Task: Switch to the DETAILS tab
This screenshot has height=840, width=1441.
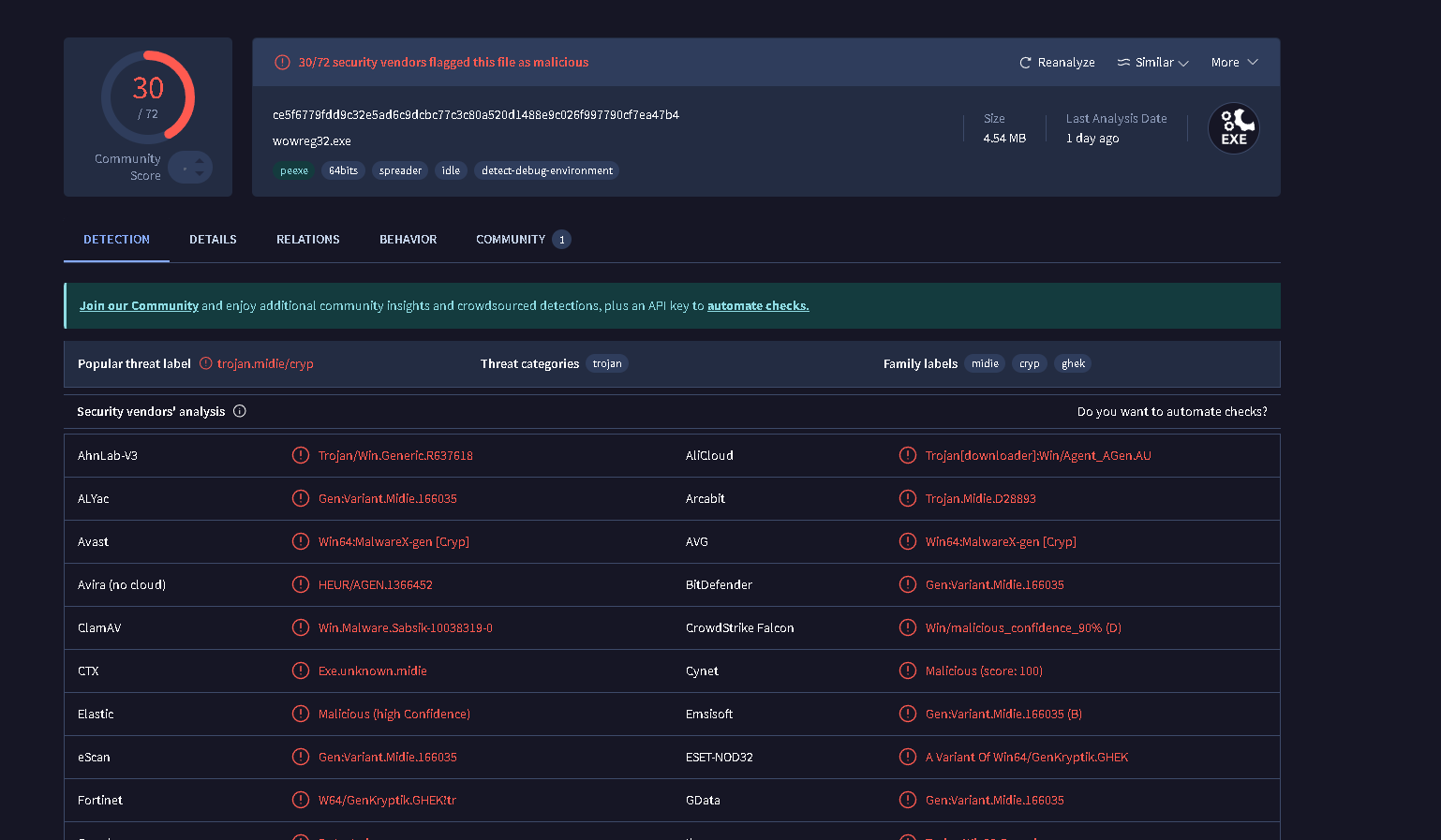Action: click(x=213, y=240)
